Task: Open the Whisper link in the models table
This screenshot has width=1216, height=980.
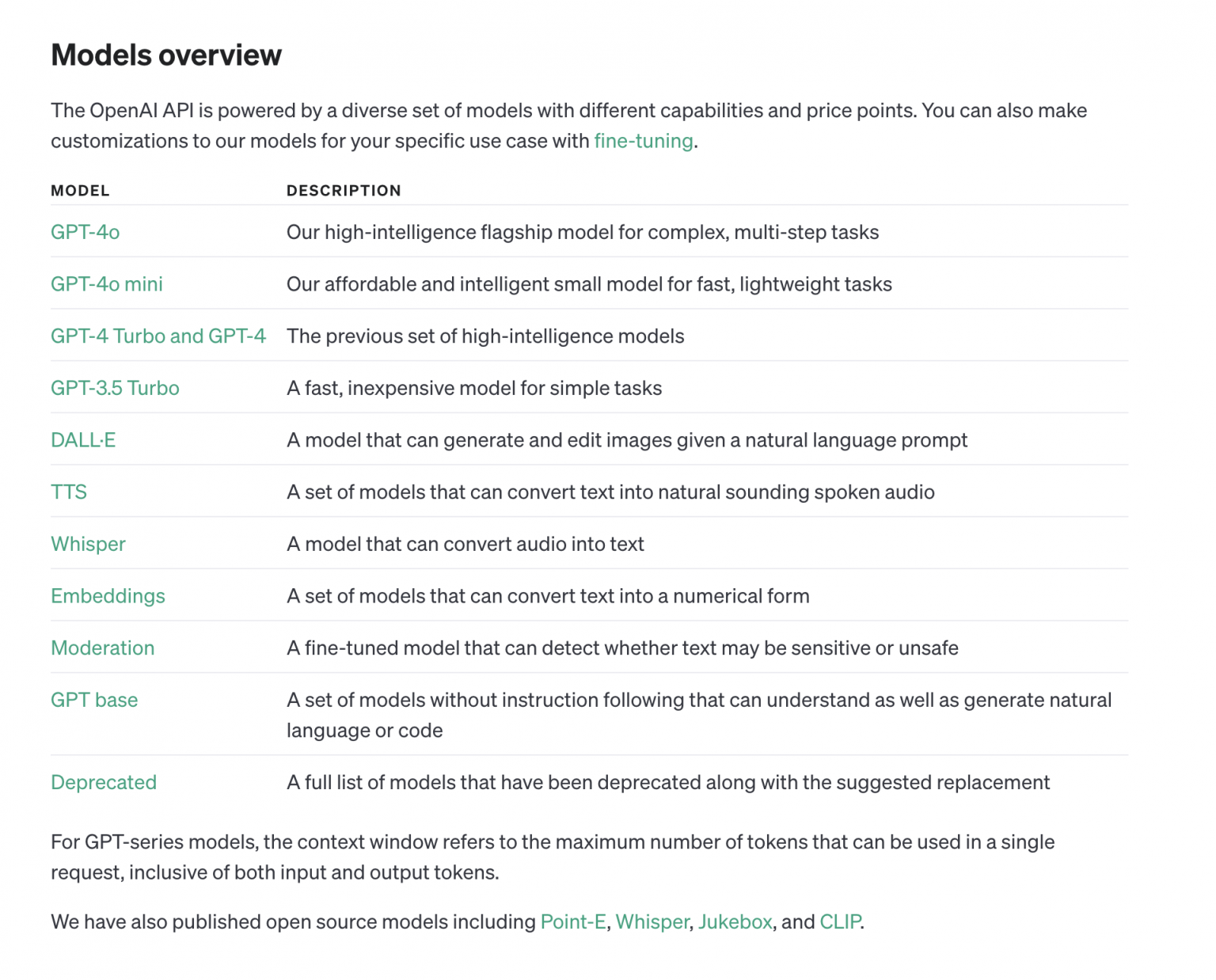Action: point(88,544)
